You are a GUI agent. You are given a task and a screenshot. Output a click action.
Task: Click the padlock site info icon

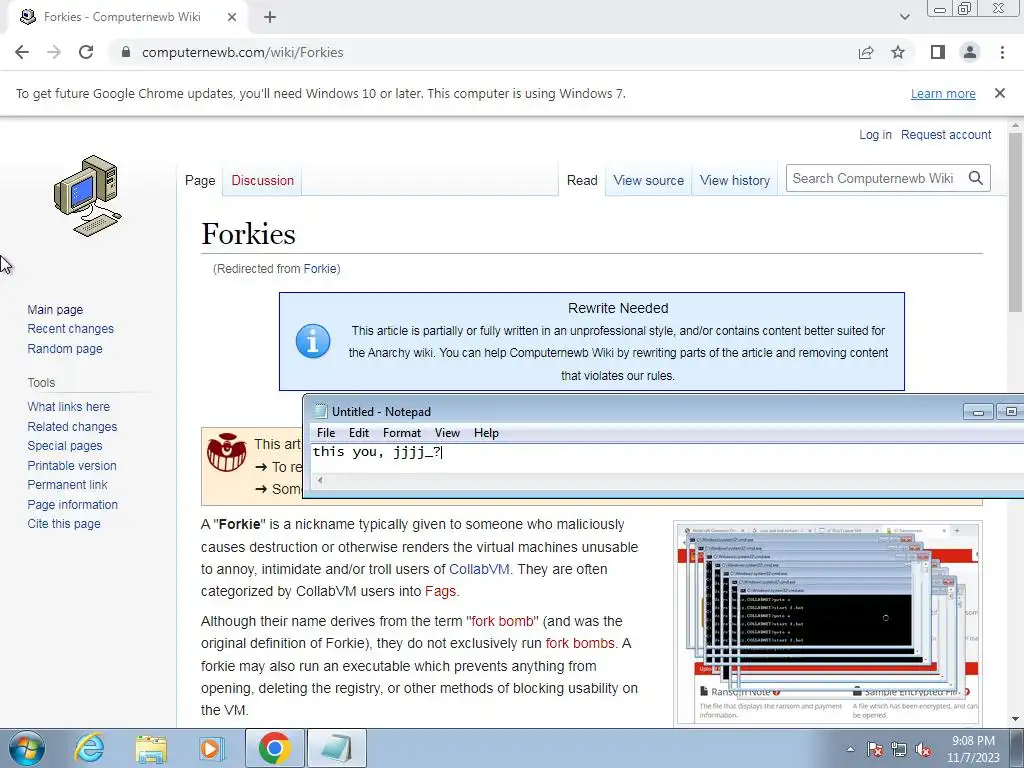coord(126,52)
